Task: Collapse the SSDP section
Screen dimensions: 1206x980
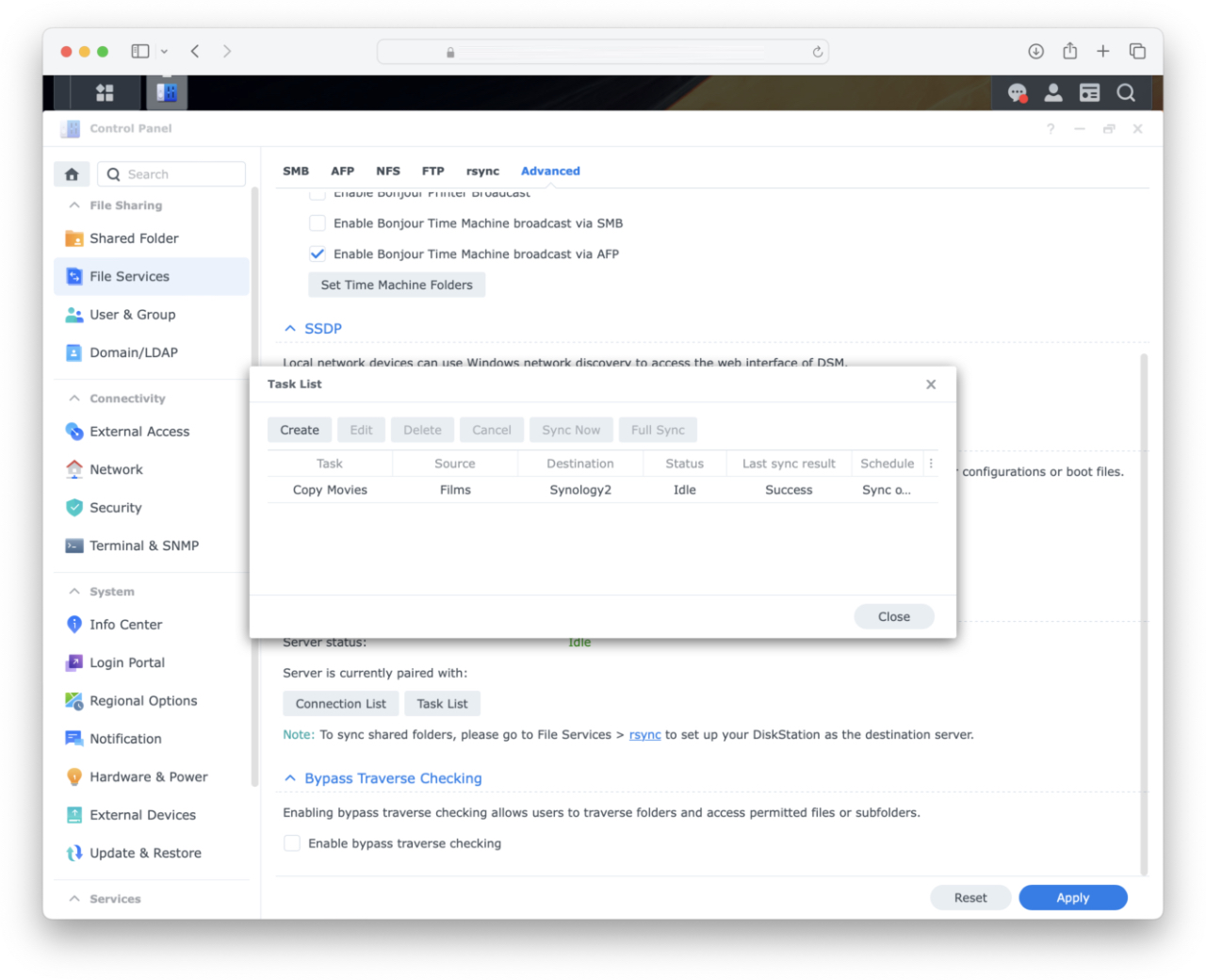Action: tap(290, 328)
